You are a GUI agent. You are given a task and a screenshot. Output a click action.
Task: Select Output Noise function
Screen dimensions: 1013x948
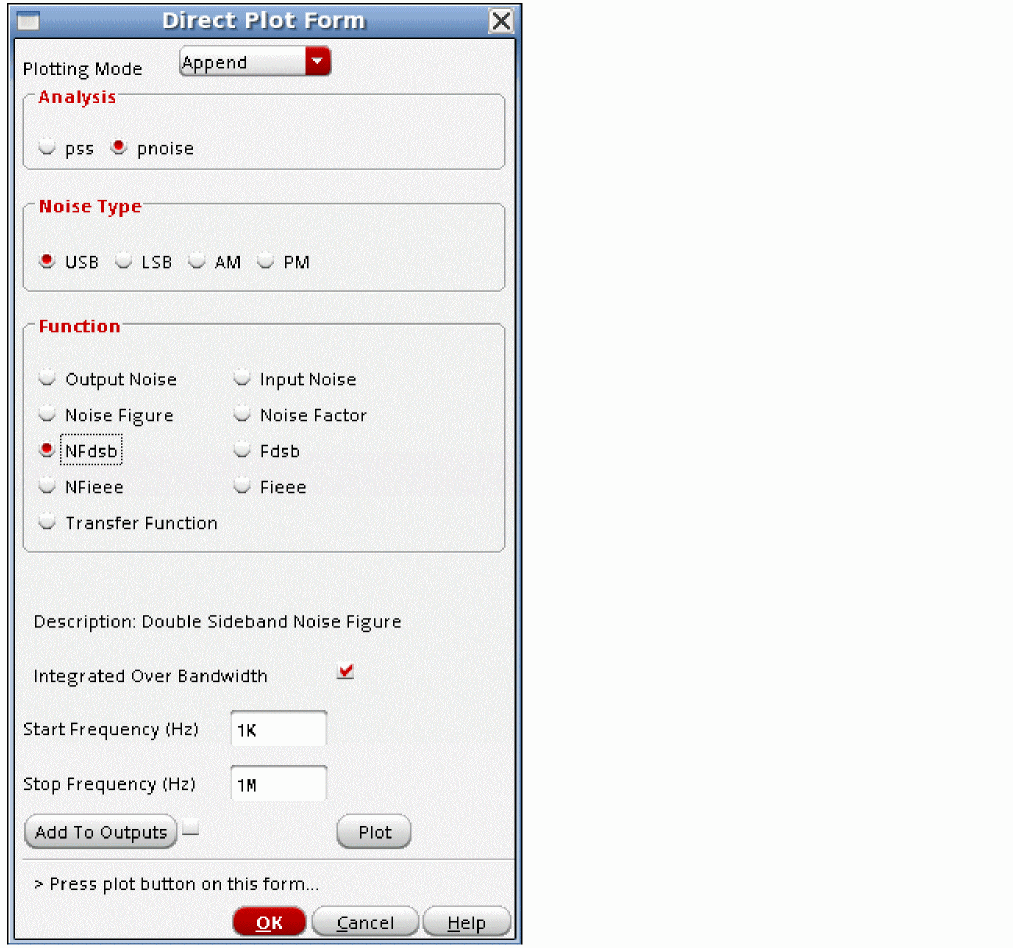click(47, 378)
